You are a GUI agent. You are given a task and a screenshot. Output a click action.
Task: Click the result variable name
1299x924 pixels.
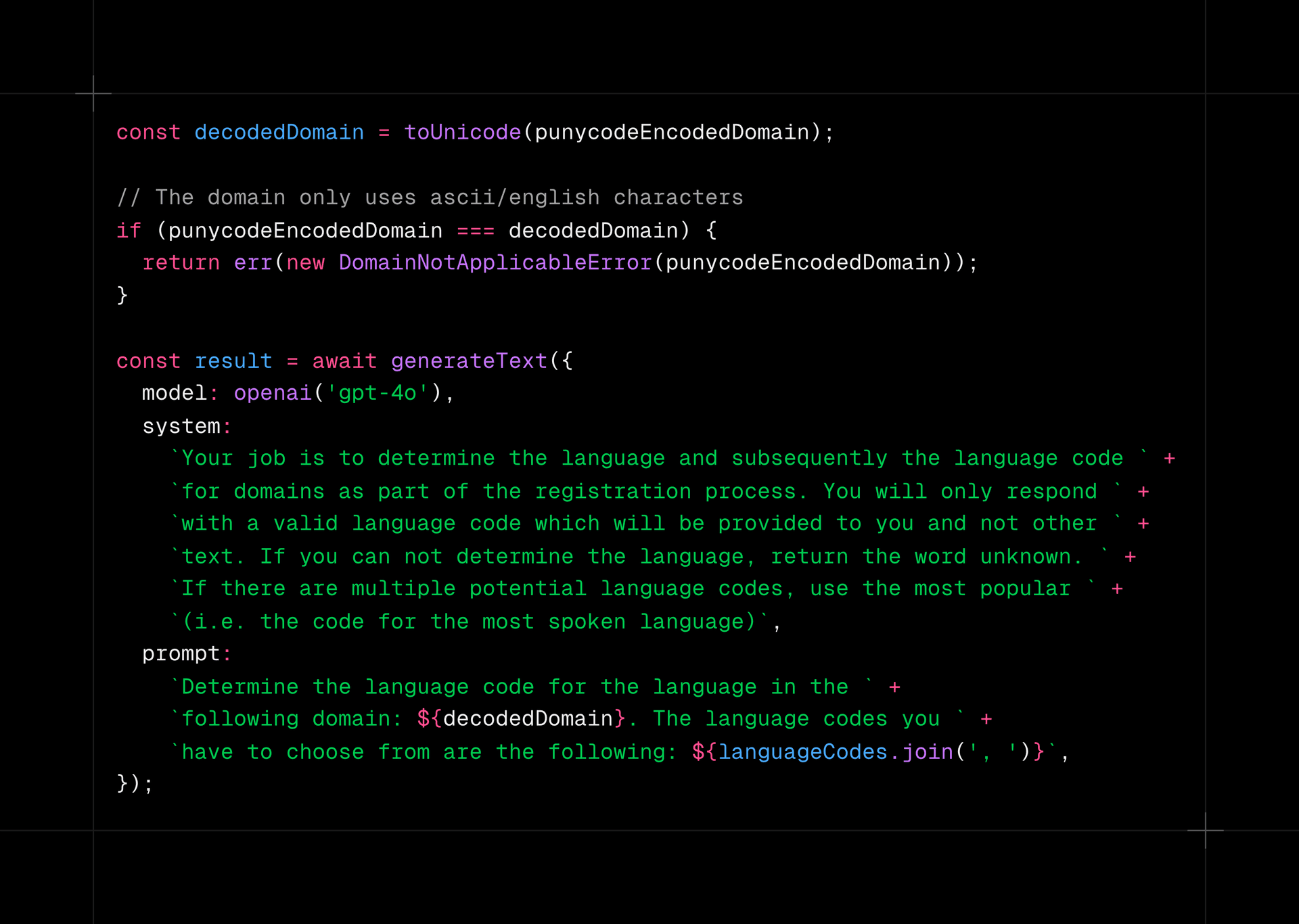233,361
